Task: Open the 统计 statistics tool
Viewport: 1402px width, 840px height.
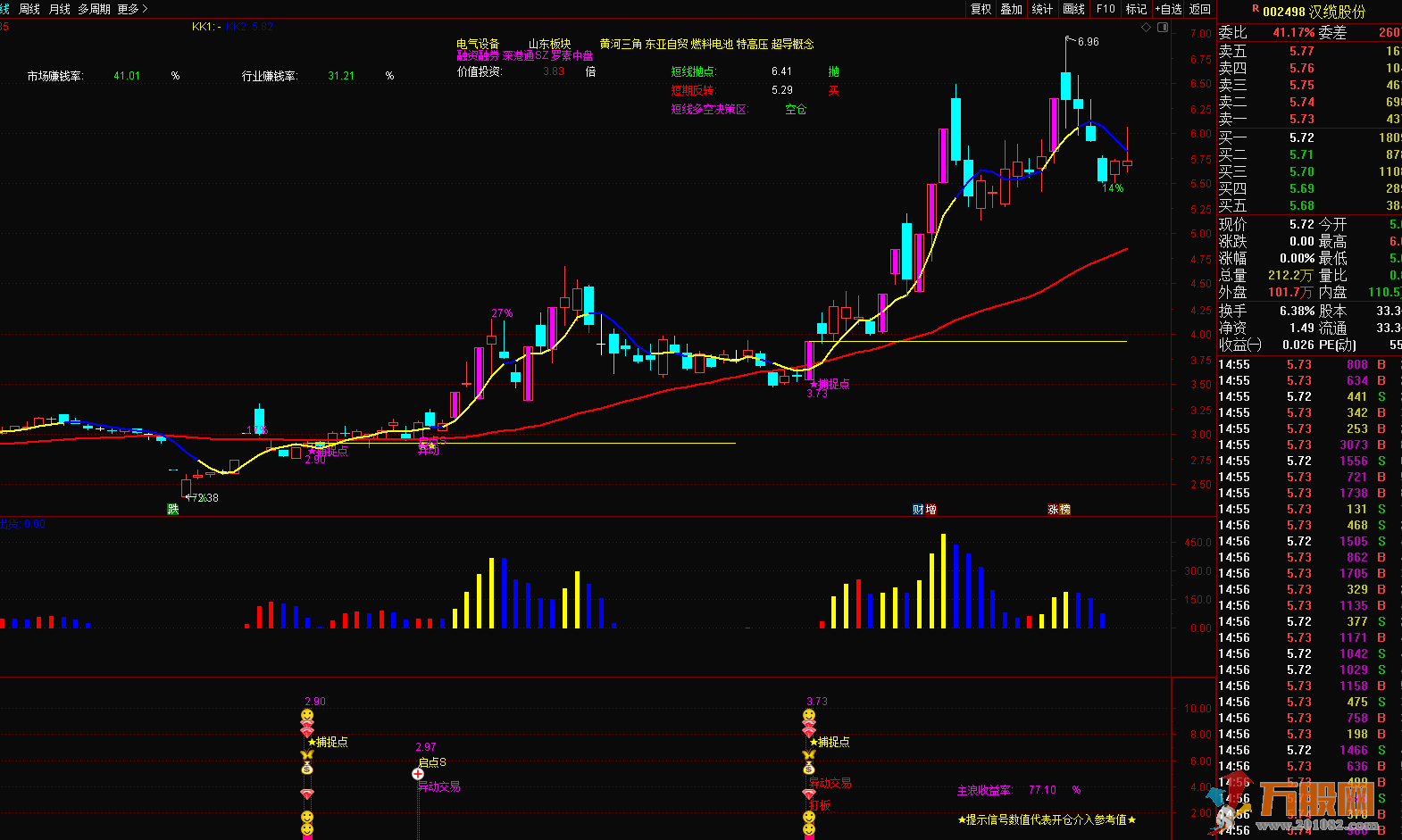Action: 1042,9
